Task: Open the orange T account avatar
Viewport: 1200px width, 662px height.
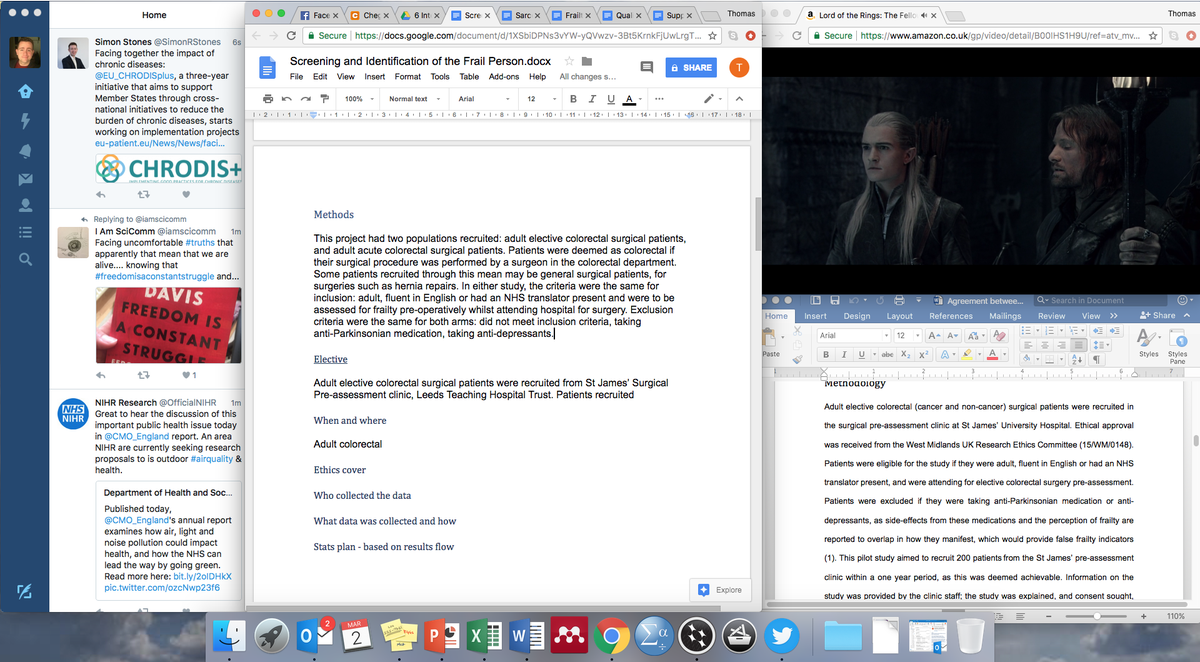Action: pyautogui.click(x=739, y=67)
